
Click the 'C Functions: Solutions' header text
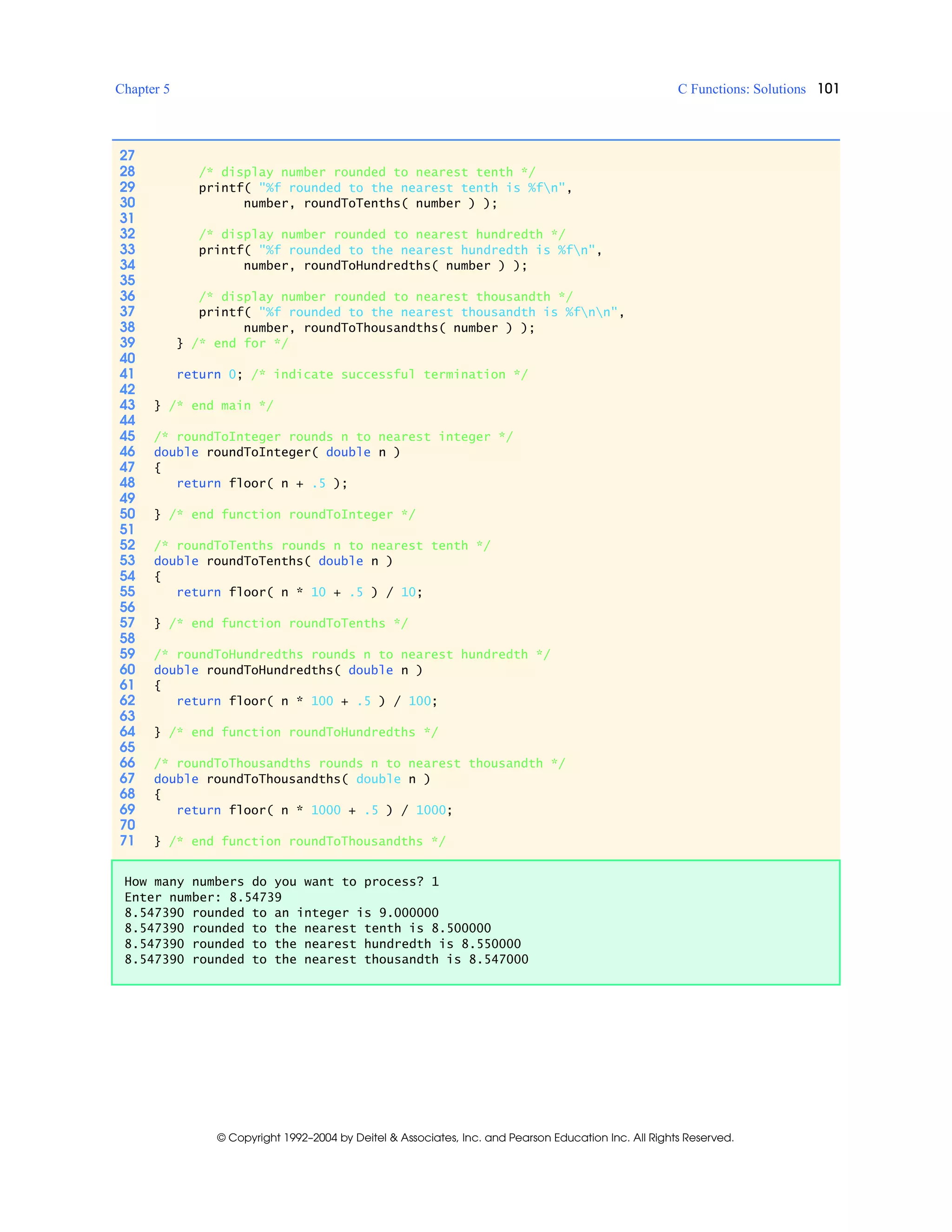(741, 89)
